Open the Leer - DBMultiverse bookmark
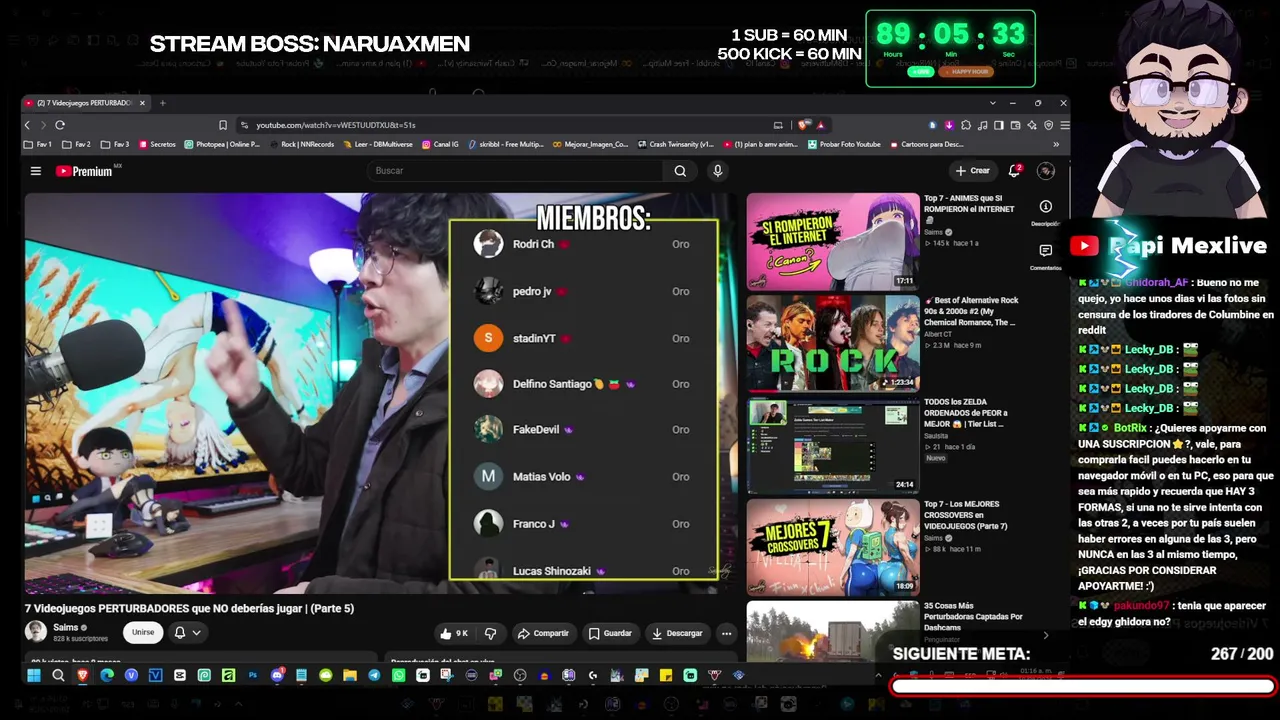Screen dimensions: 1280x720 tap(378, 144)
